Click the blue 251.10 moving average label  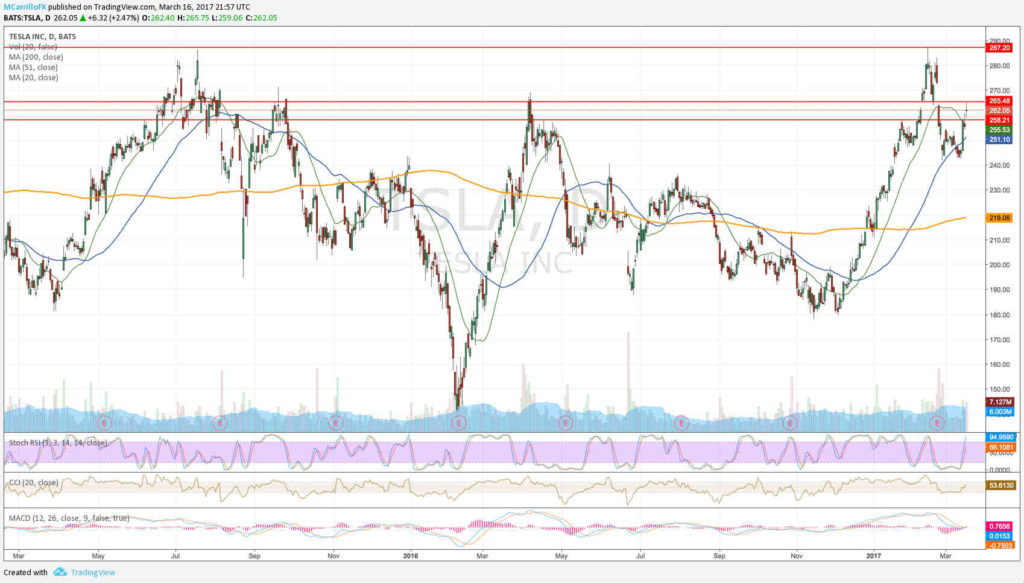click(999, 140)
